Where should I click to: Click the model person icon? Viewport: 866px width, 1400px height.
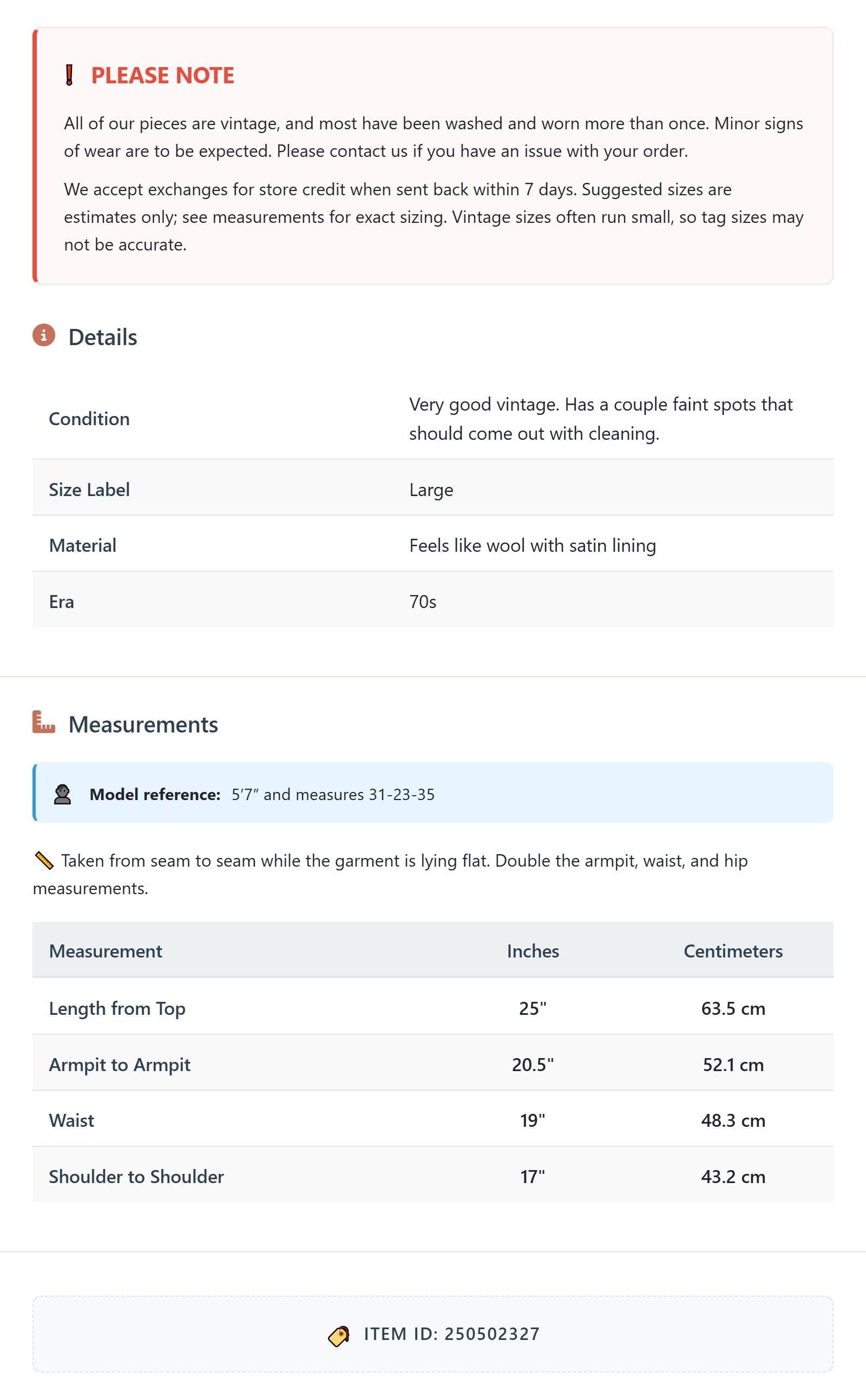coord(62,795)
